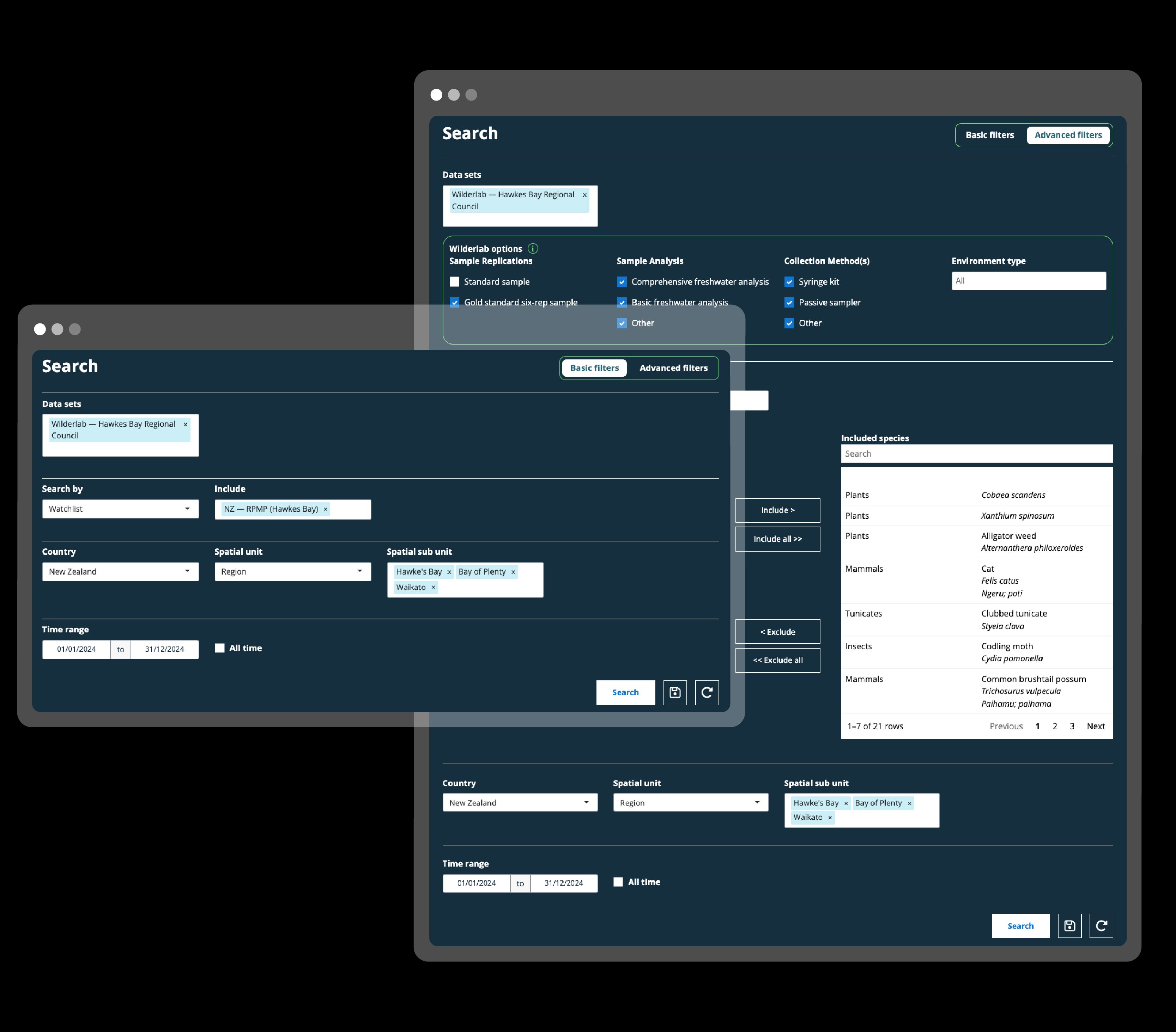Go to page 3 of included species
The image size is (1176, 1032).
coord(1072,726)
